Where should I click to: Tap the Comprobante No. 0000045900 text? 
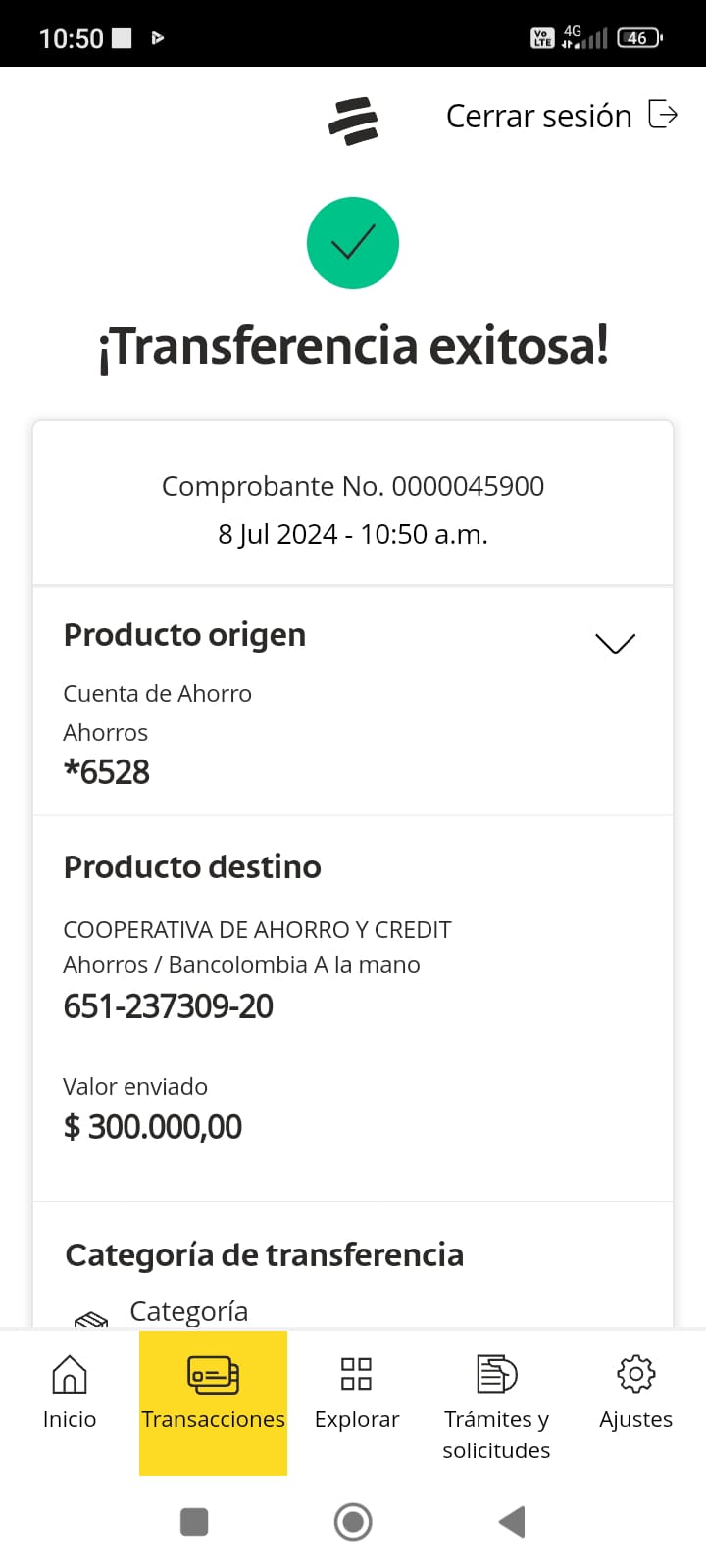click(x=353, y=486)
